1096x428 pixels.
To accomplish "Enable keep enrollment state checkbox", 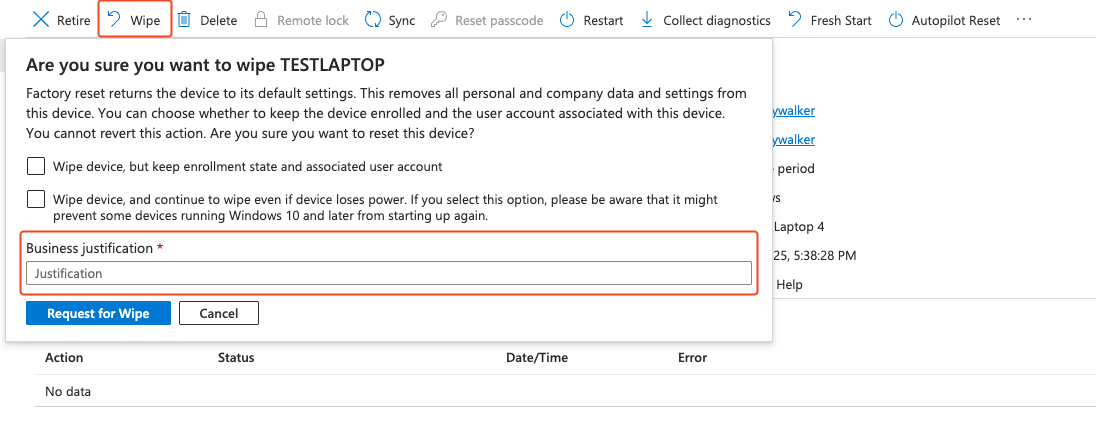I will point(36,166).
